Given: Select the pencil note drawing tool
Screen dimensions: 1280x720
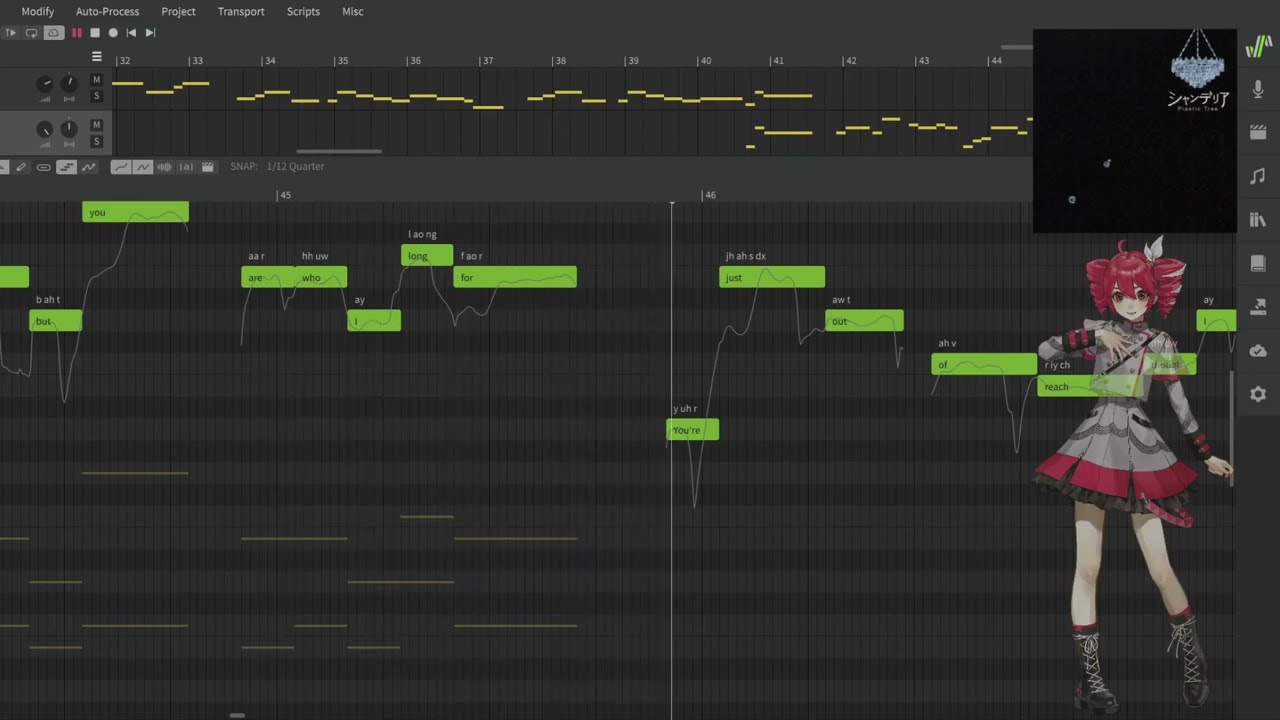Looking at the screenshot, I should click(x=21, y=167).
